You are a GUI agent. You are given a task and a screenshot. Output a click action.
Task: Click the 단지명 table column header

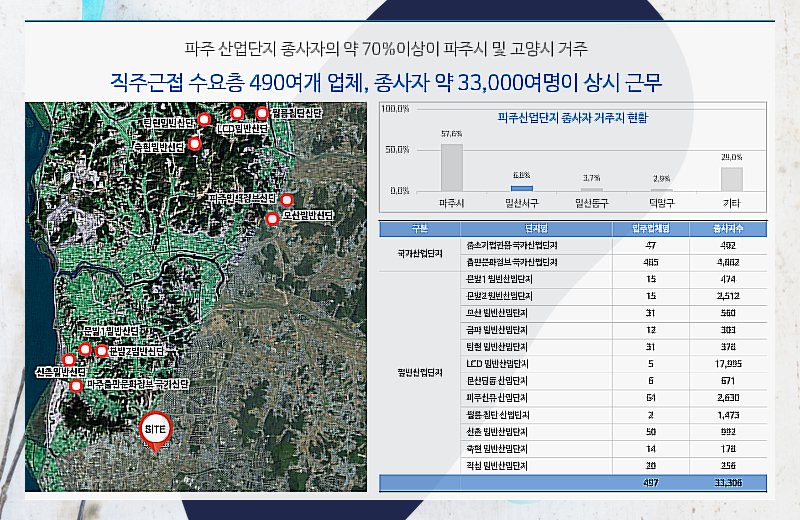pos(536,229)
